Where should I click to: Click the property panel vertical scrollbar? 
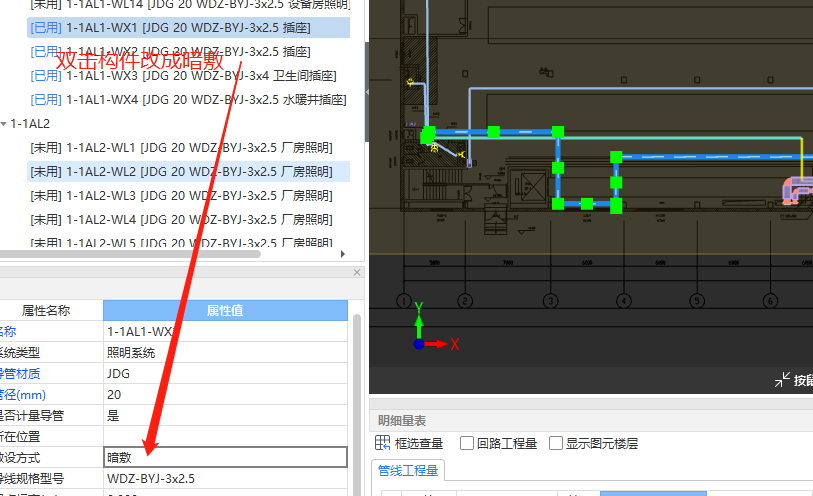point(357,404)
